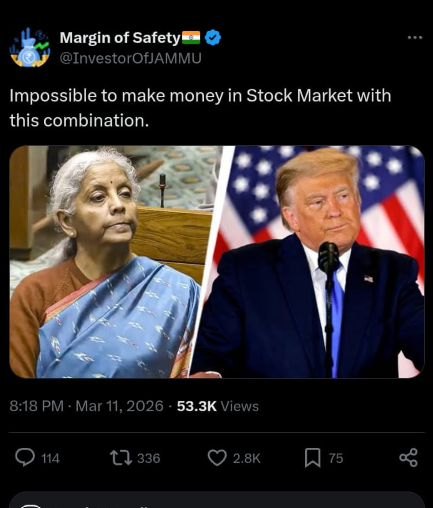Viewport: 433px width, 508px height.
Task: Click the blue verified checkmark badge
Action: click(x=212, y=38)
